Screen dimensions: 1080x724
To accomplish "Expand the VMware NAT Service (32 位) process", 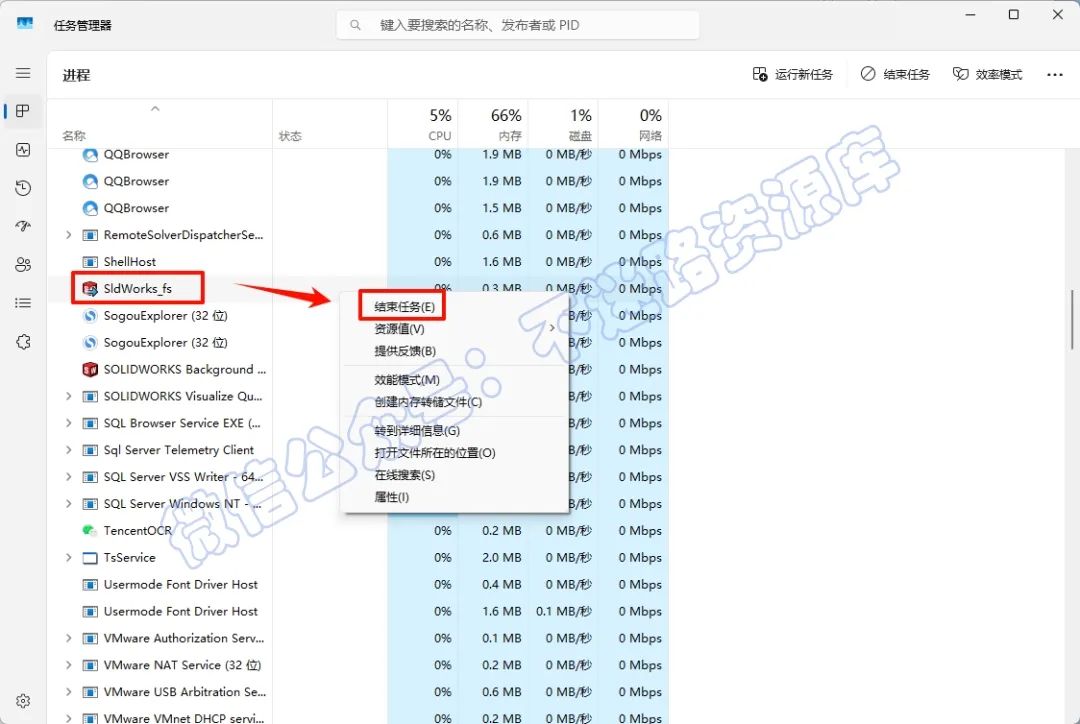I will [x=68, y=665].
